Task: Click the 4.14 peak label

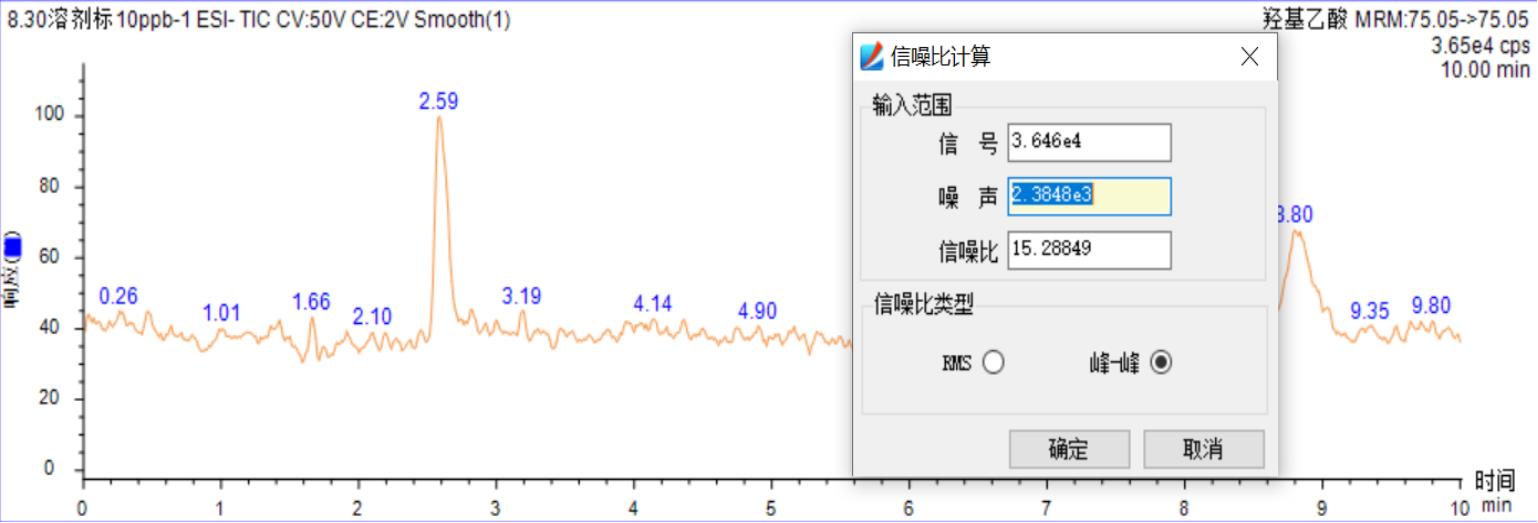Action: [x=653, y=303]
